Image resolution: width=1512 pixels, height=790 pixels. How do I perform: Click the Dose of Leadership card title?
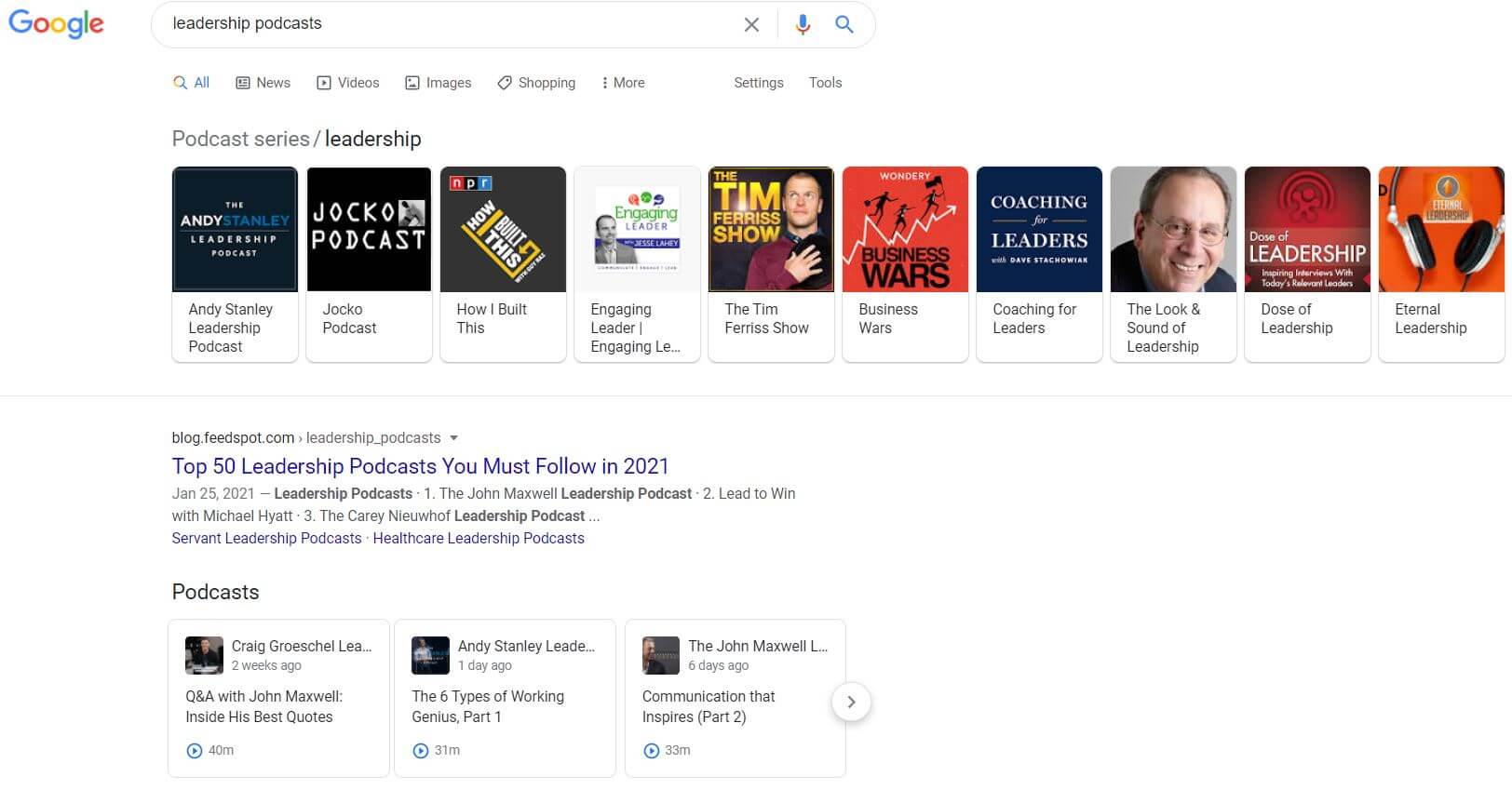[x=1296, y=318]
